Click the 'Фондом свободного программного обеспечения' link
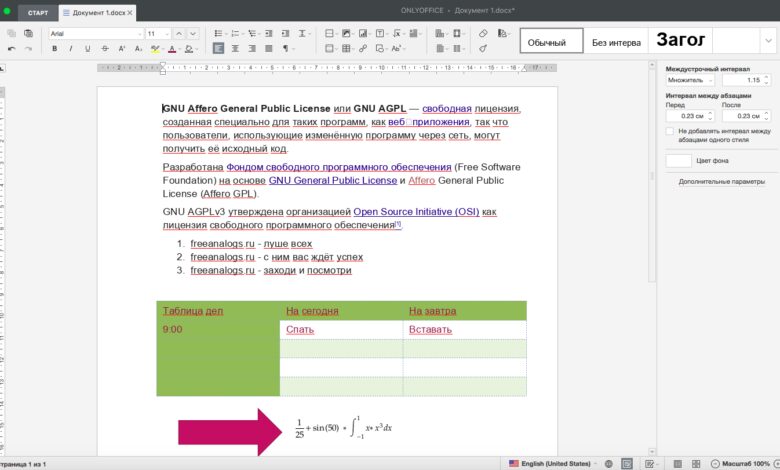780x470 pixels. click(x=339, y=167)
